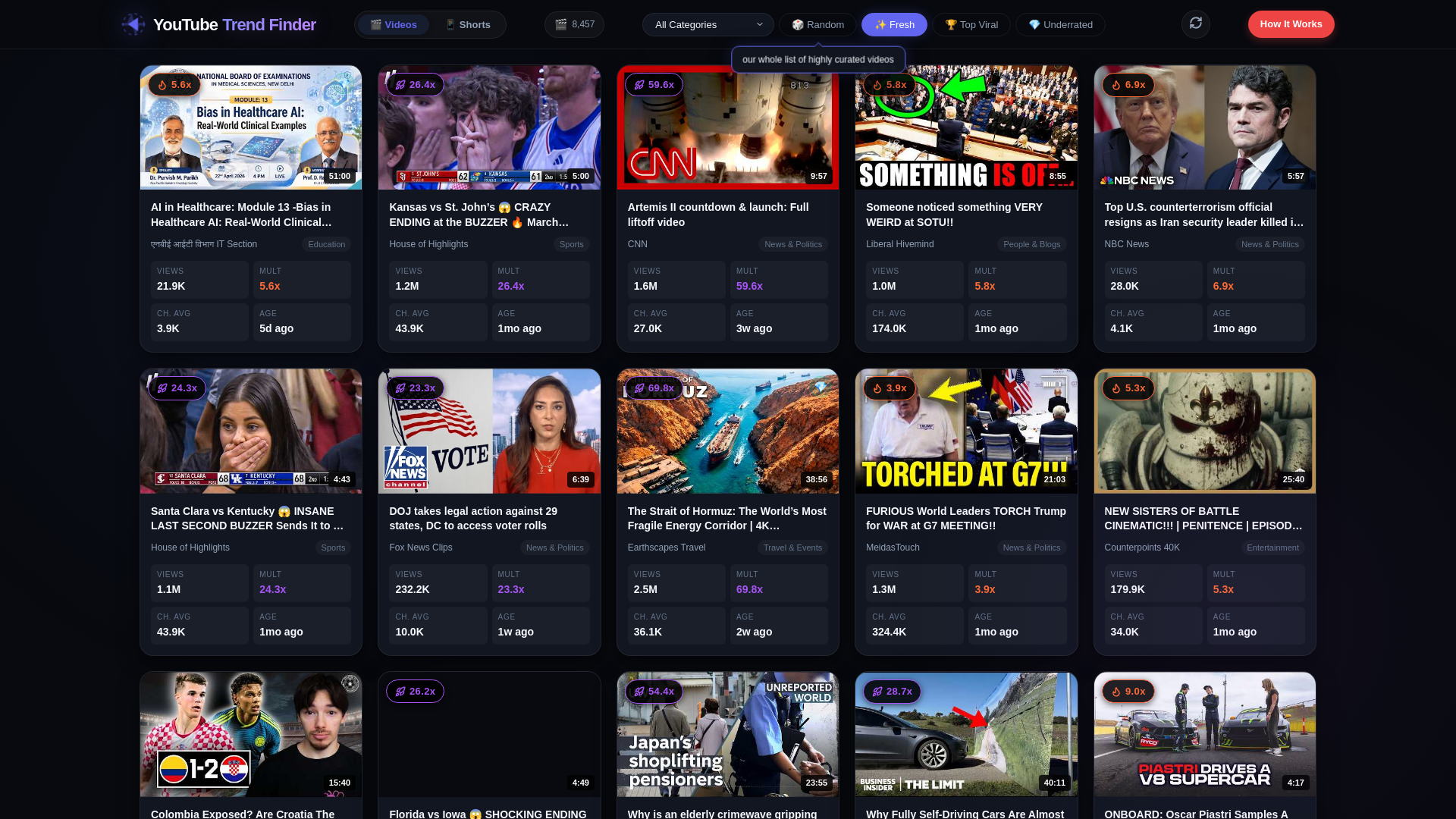
Task: Click the Travel & Events category tag
Action: click(792, 548)
